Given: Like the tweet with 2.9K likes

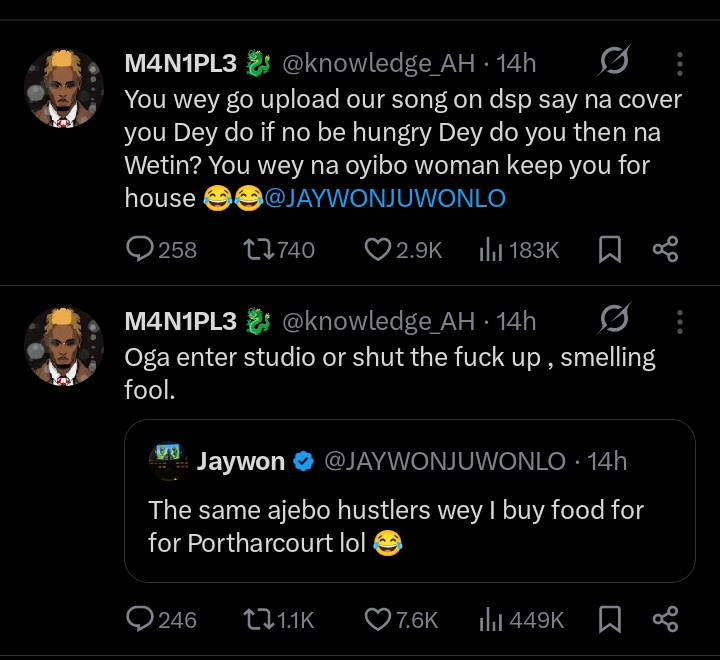Looking at the screenshot, I should [x=377, y=250].
